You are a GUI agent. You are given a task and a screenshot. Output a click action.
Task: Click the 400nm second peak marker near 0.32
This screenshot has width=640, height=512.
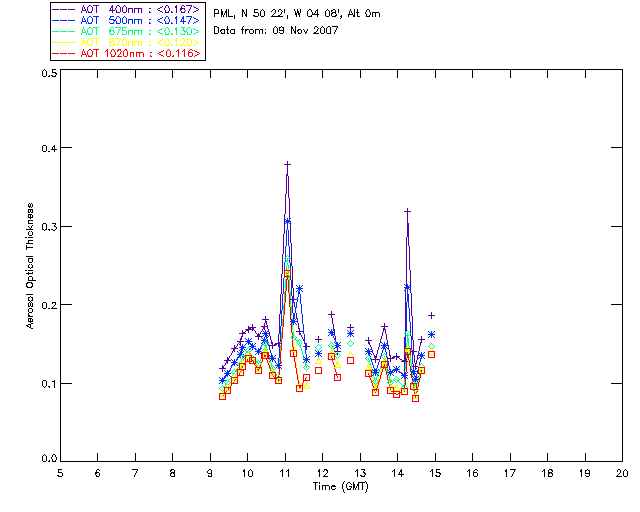(x=407, y=211)
